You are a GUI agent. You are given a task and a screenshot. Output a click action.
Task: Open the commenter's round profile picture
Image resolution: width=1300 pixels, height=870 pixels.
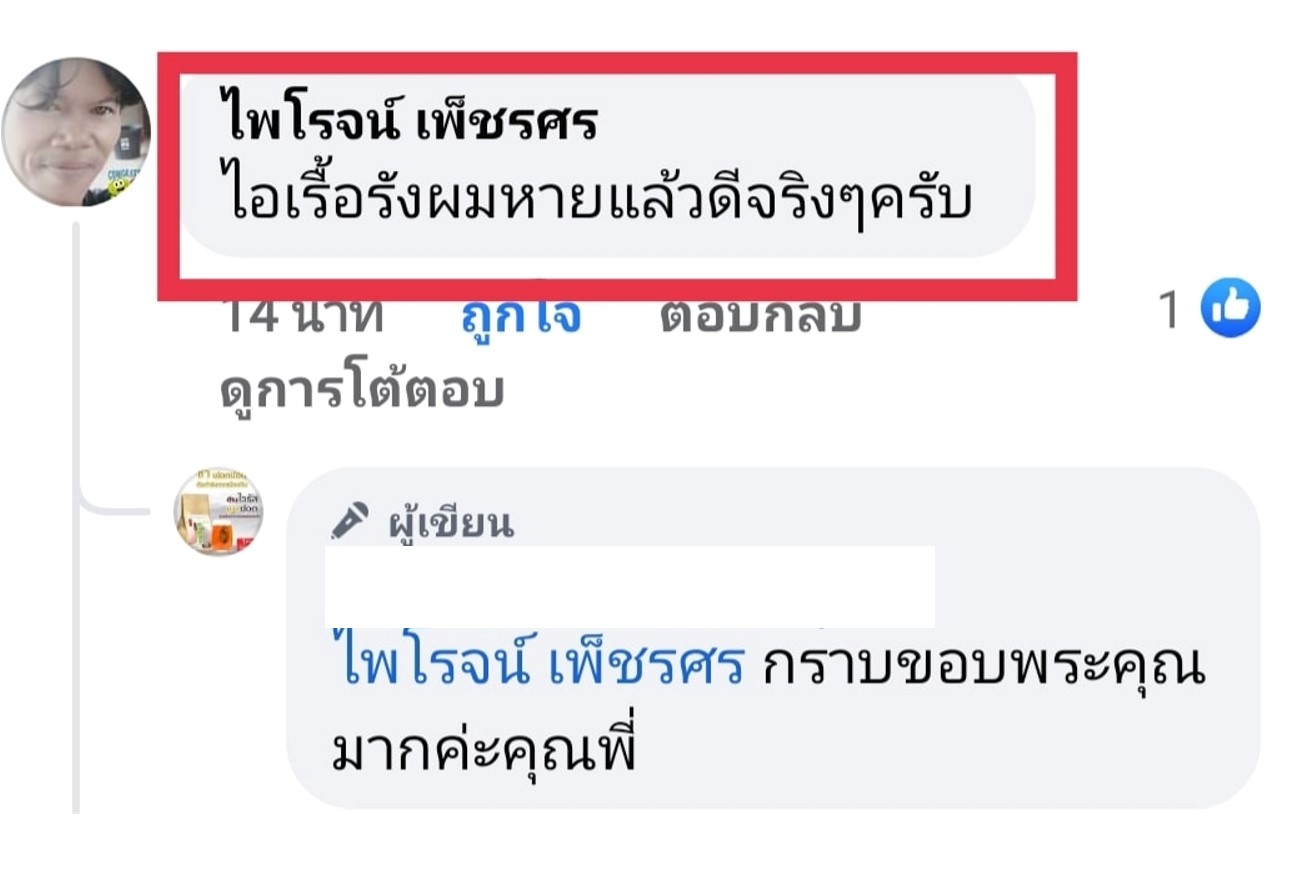coord(76,132)
